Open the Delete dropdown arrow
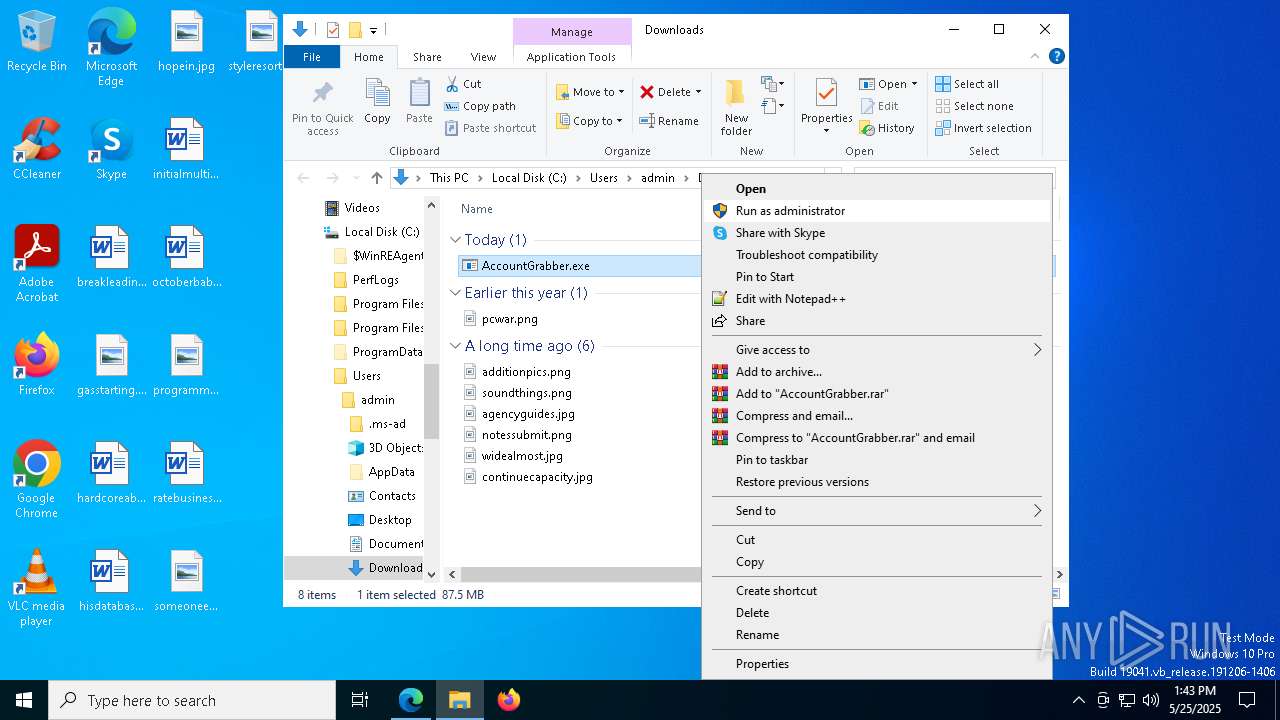1280x720 pixels. pos(698,92)
